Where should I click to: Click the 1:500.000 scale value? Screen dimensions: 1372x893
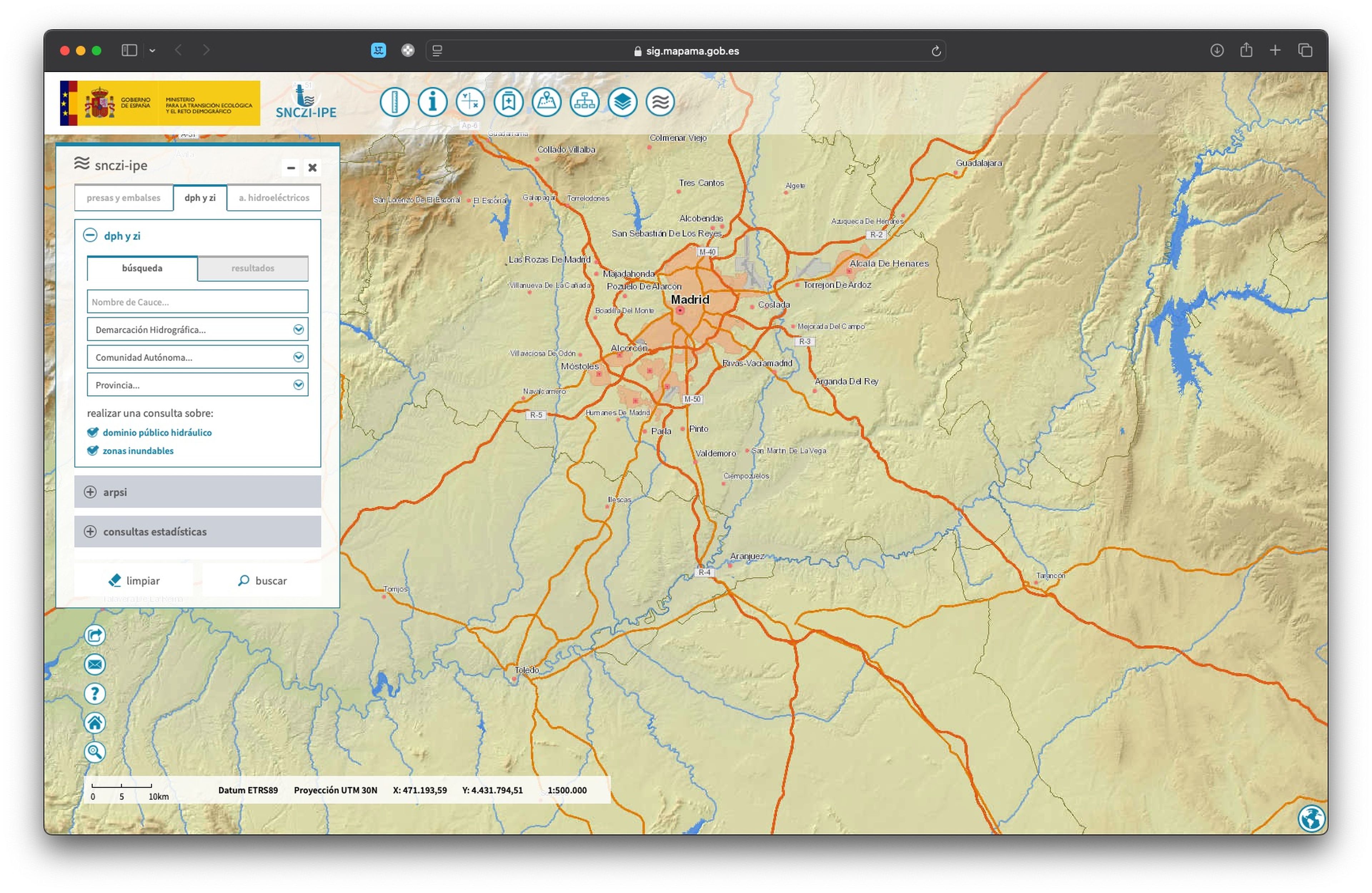point(567,791)
